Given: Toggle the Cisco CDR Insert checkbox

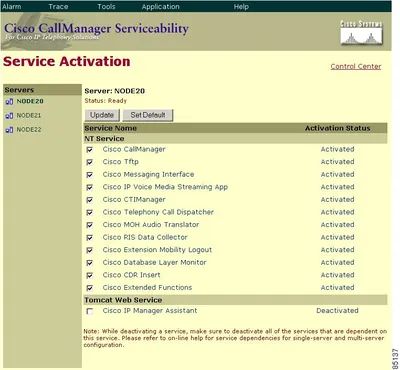Looking at the screenshot, I should click(90, 275).
